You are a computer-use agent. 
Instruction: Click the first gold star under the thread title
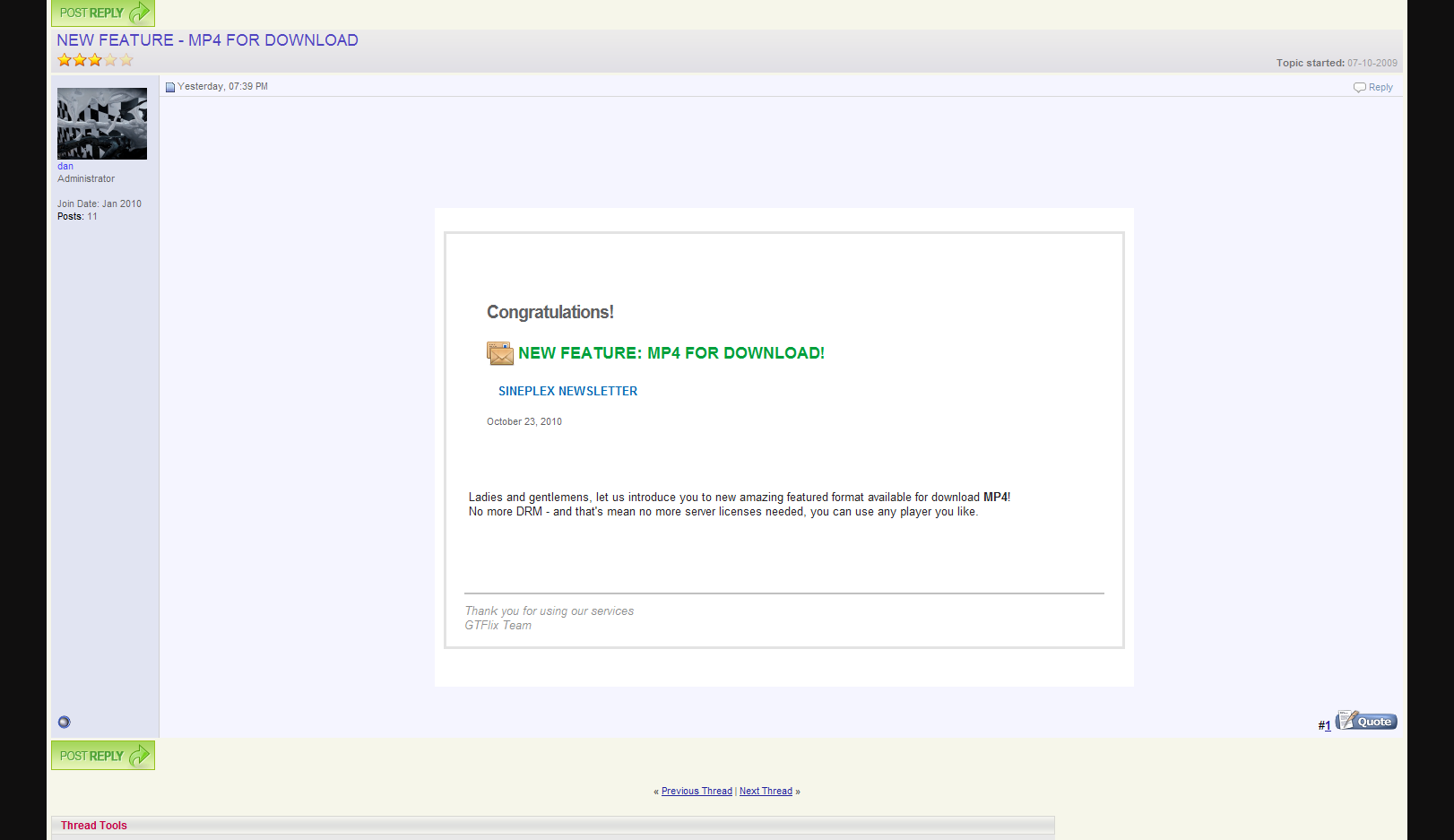point(64,60)
